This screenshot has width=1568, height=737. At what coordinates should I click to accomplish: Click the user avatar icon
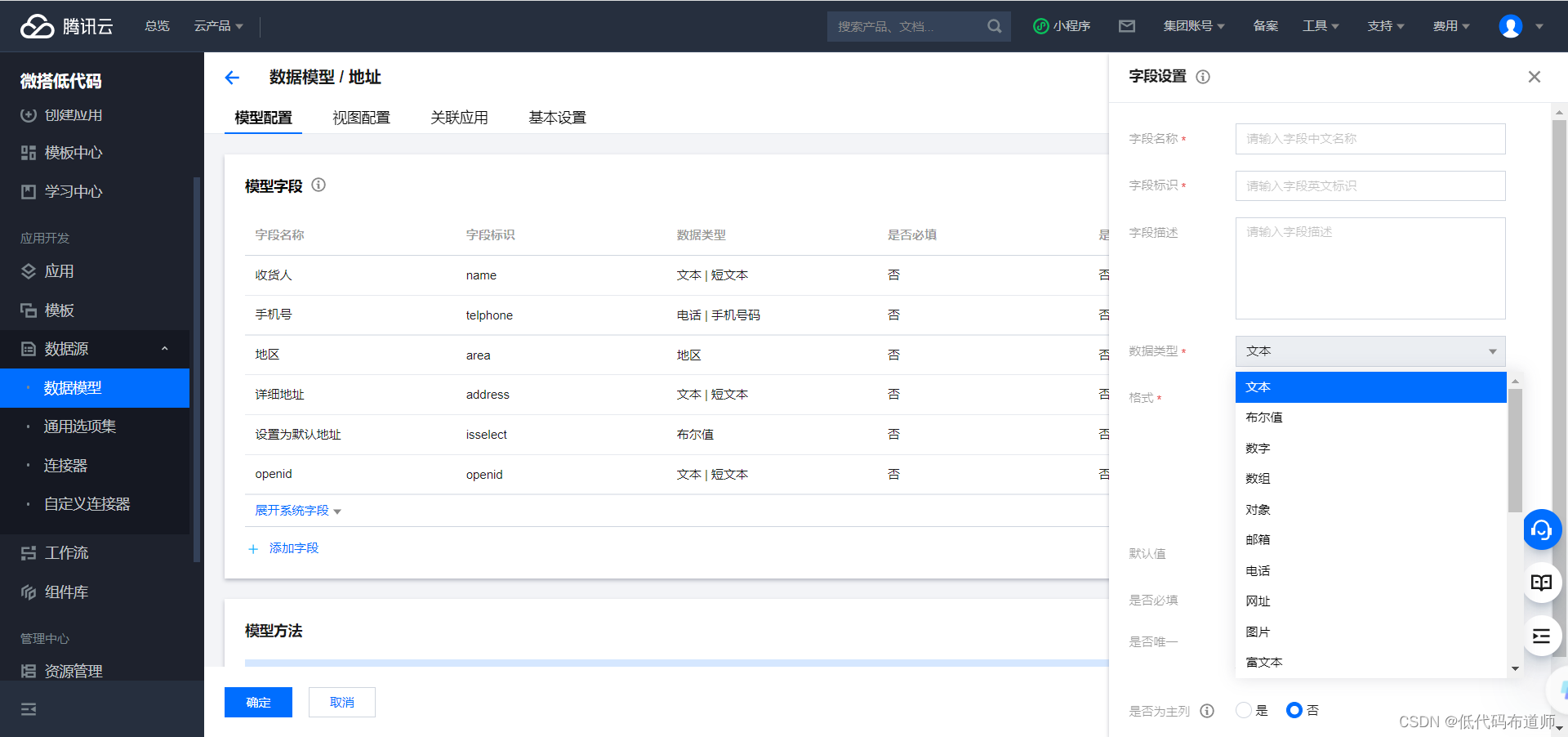(1511, 26)
